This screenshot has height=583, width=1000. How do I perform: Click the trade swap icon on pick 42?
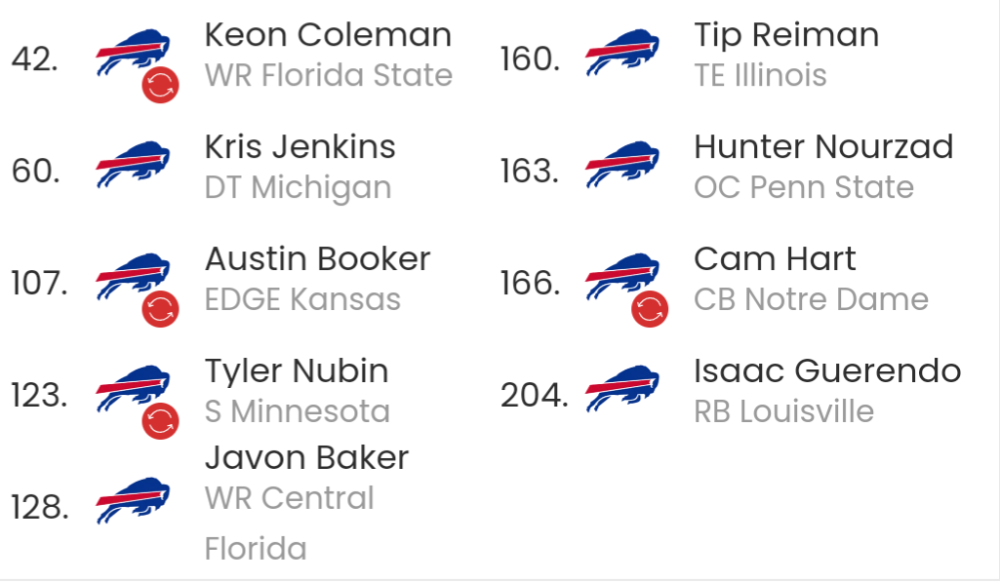point(160,85)
